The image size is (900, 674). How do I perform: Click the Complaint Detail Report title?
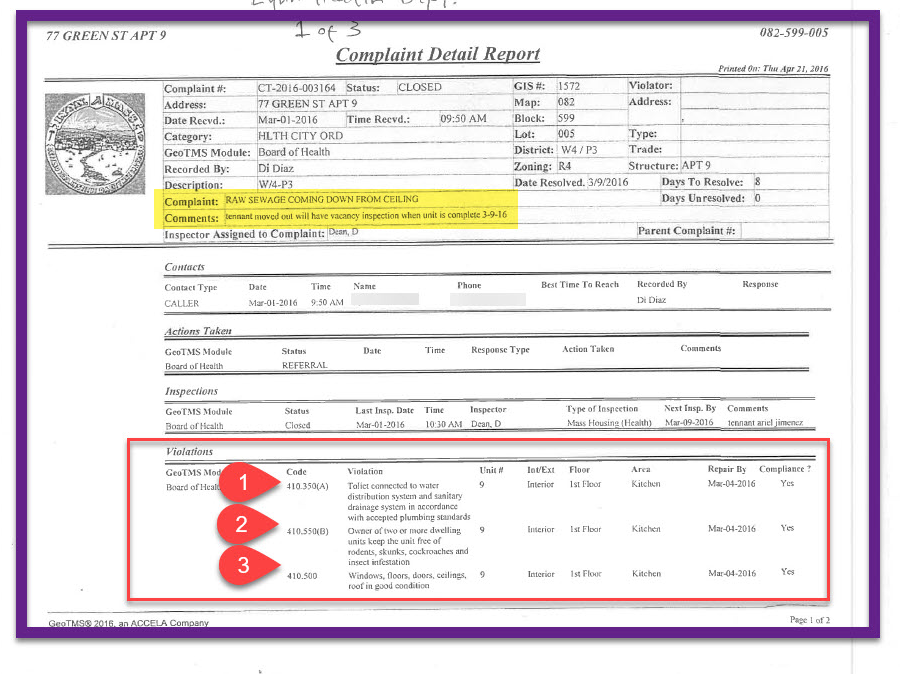438,54
